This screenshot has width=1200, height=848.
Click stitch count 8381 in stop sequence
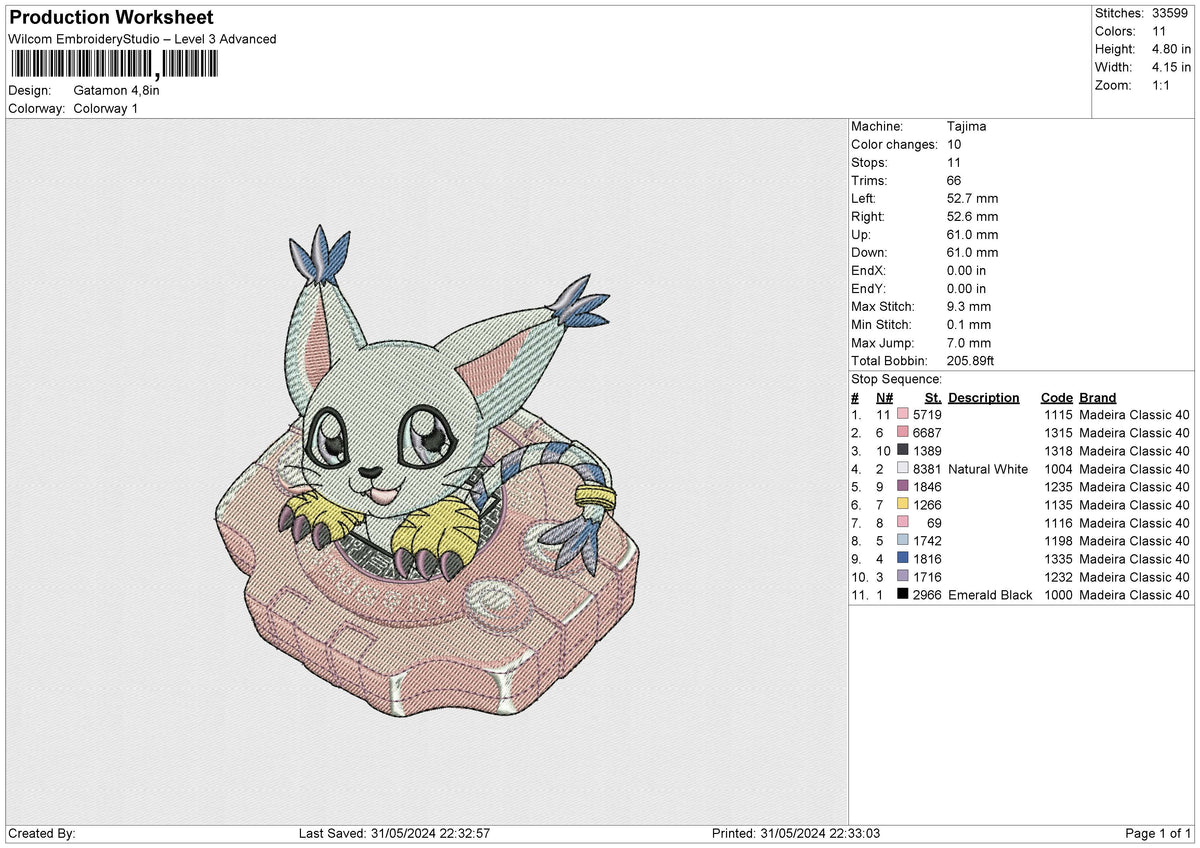point(927,469)
